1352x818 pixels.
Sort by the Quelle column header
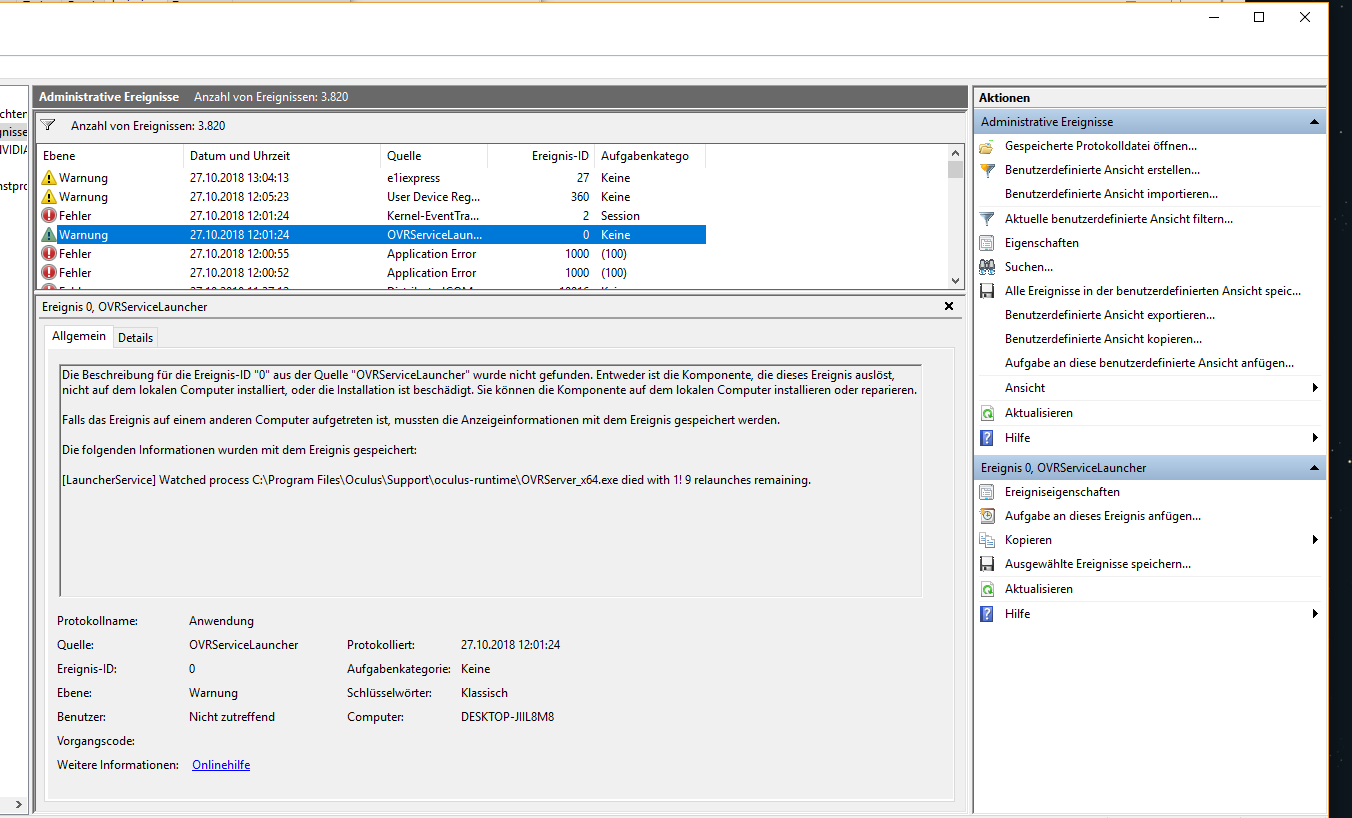[x=434, y=156]
